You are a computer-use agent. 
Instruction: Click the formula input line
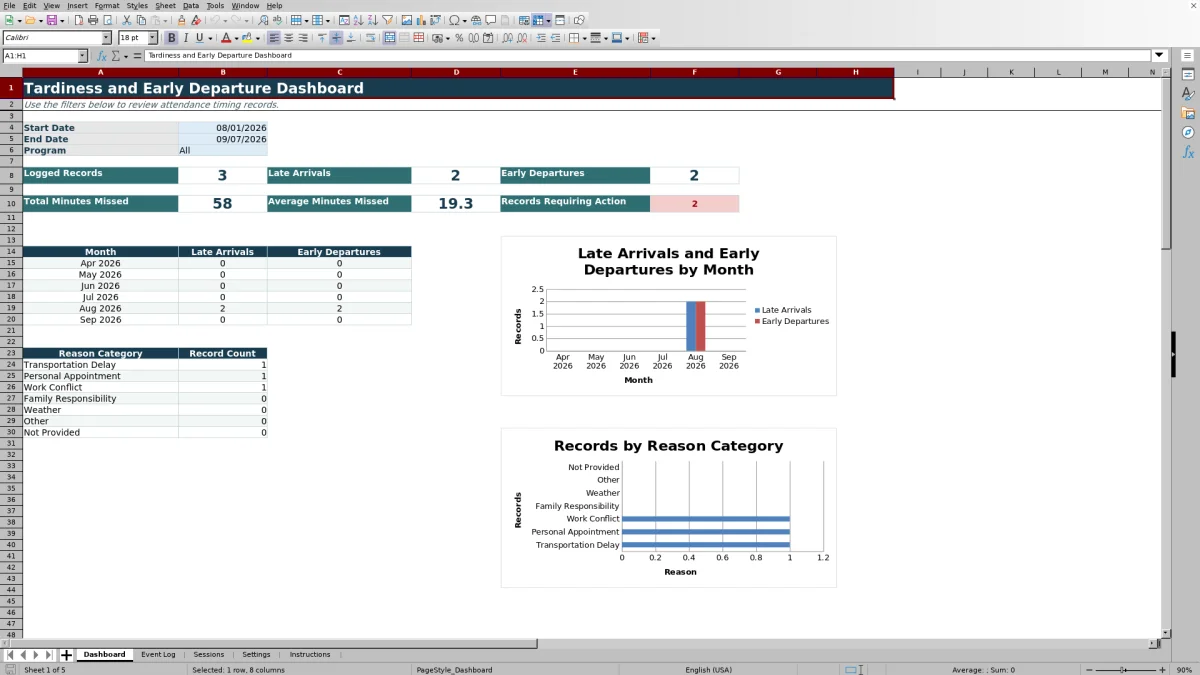(x=648, y=56)
